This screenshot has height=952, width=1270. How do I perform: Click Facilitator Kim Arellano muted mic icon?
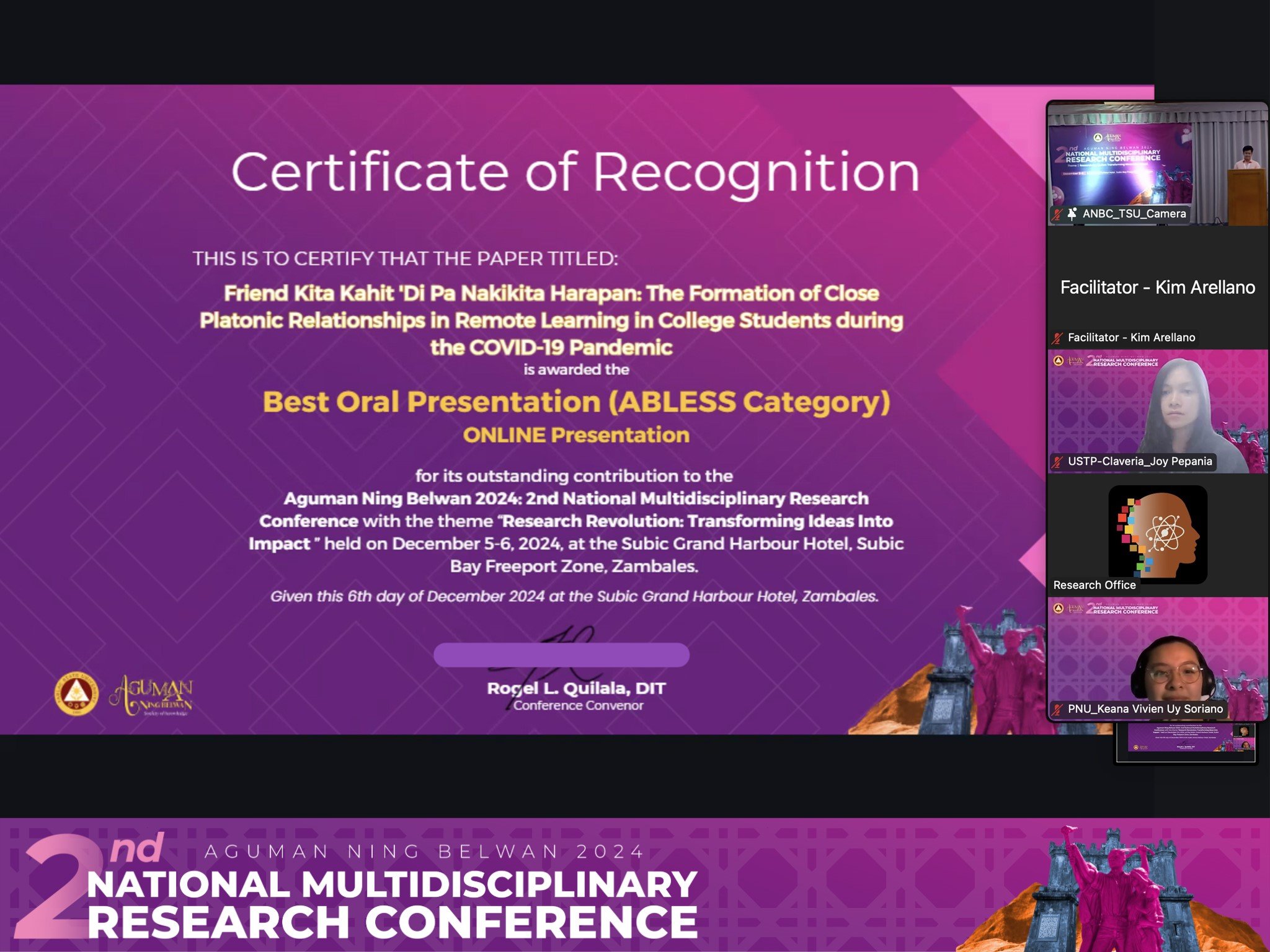coord(1058,338)
